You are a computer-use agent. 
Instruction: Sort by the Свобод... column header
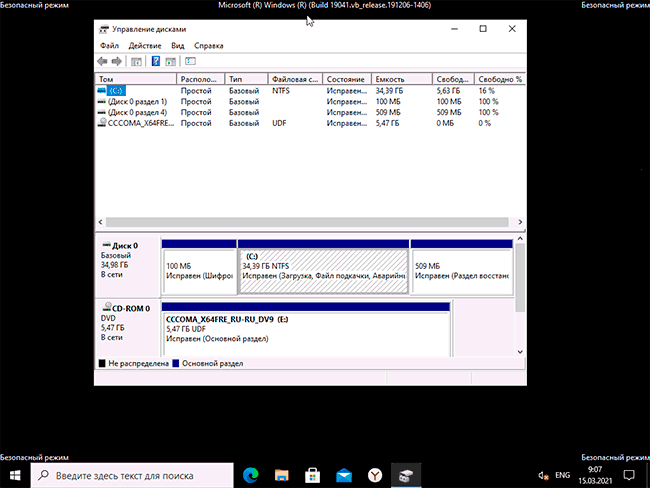(x=453, y=79)
